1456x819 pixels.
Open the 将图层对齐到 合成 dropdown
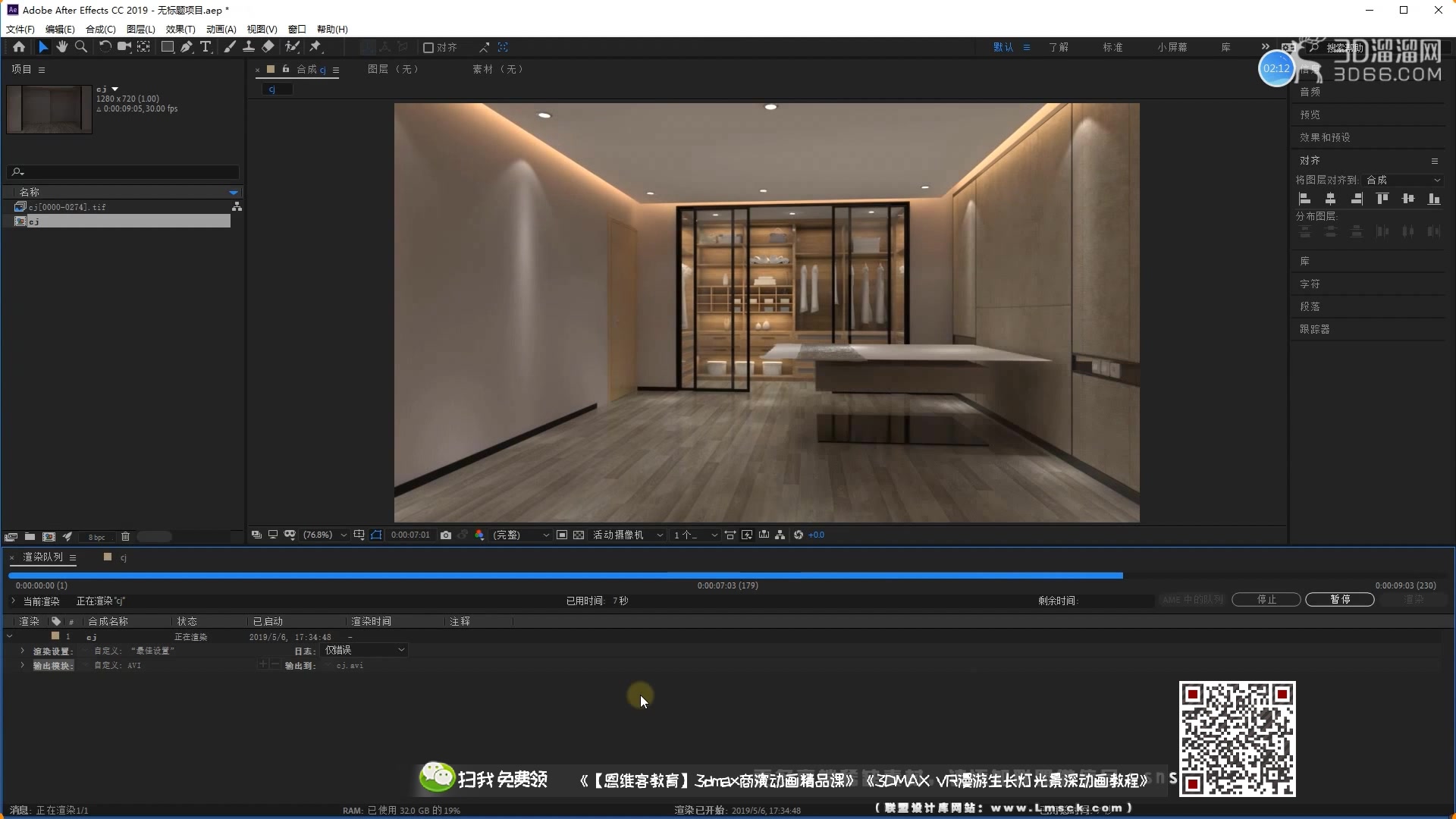tap(1404, 180)
